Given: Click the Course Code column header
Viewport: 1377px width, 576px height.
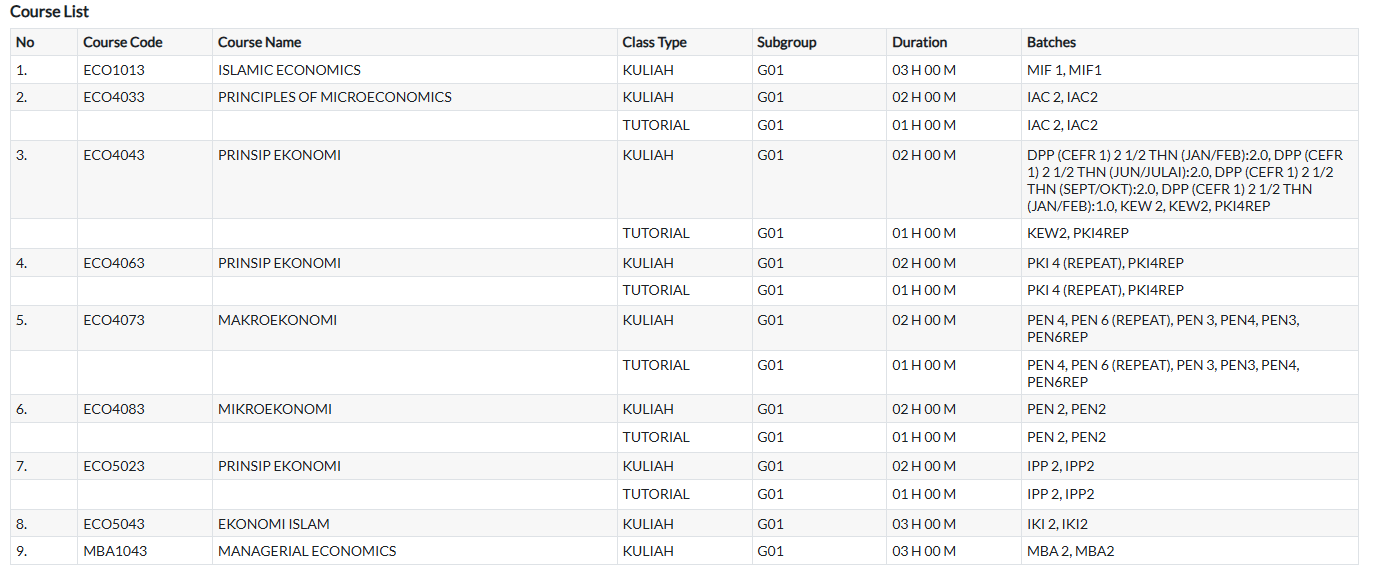Looking at the screenshot, I should (122, 42).
